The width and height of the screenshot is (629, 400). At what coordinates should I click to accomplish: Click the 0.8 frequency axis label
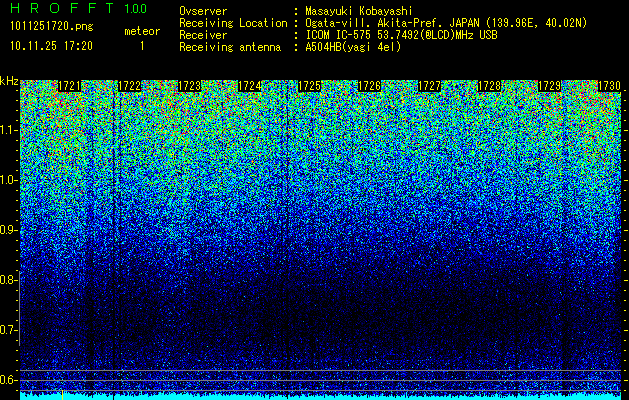click(x=8, y=280)
